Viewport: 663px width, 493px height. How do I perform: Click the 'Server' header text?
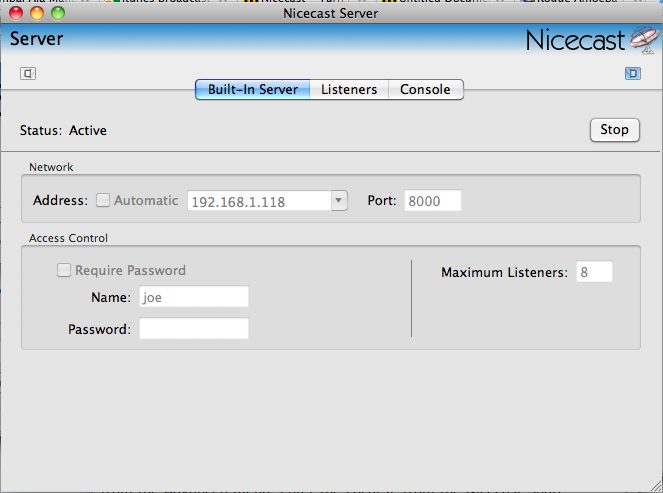point(37,39)
